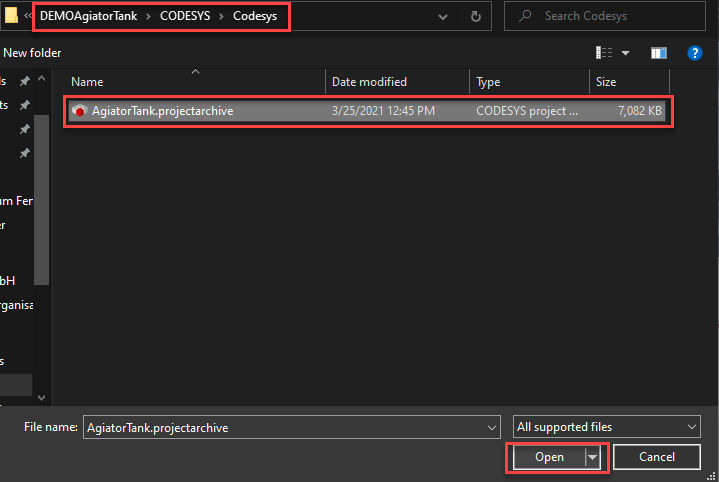Open the CODESYS breadcrumb folder
This screenshot has height=482, width=719.
point(185,16)
